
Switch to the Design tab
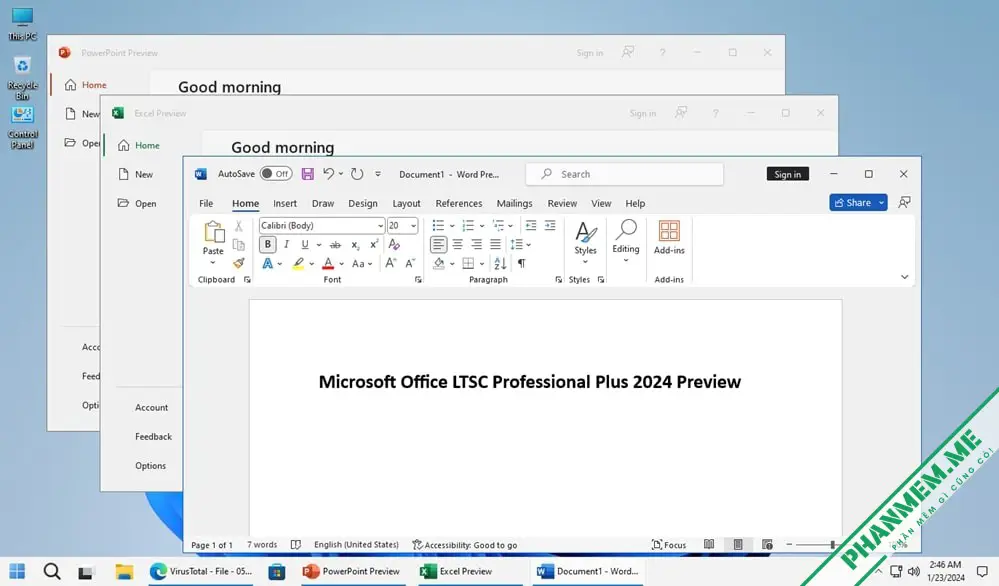pyautogui.click(x=363, y=203)
